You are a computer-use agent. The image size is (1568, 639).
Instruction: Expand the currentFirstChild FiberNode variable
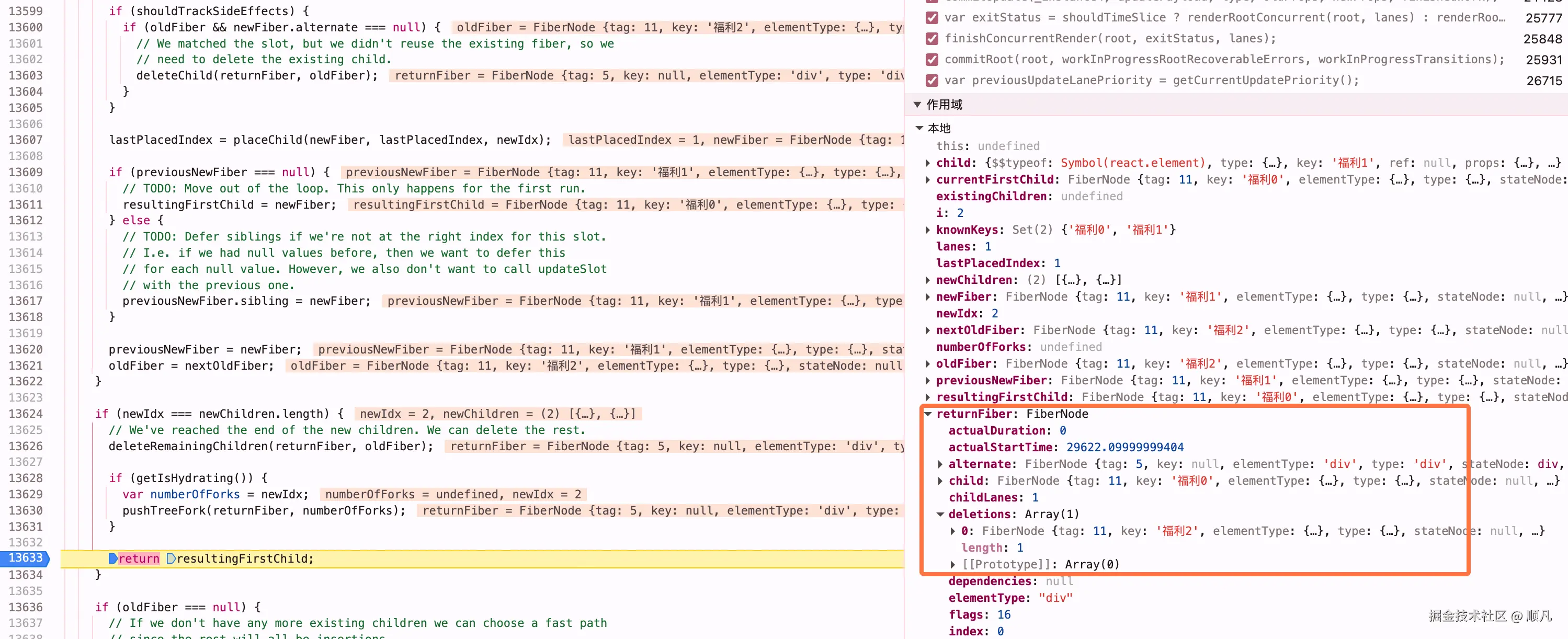[x=928, y=179]
